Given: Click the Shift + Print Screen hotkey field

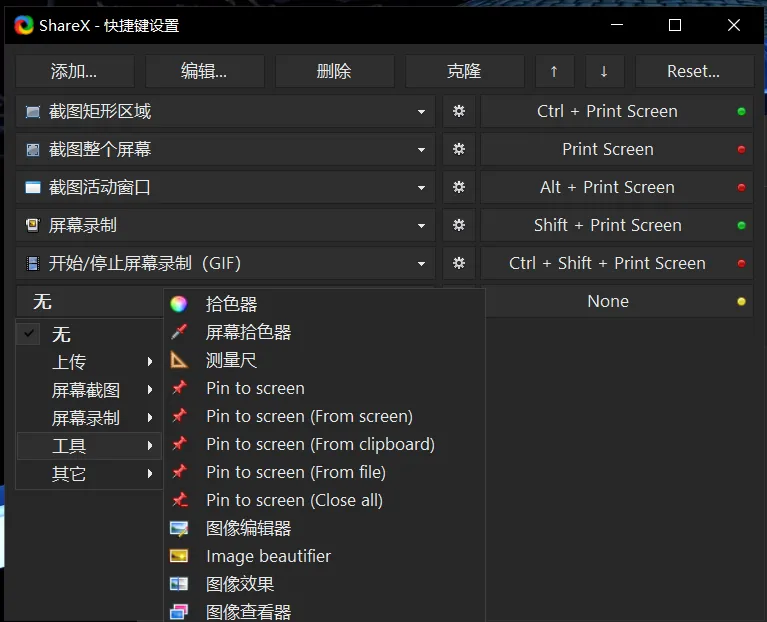Looking at the screenshot, I should [x=616, y=225].
